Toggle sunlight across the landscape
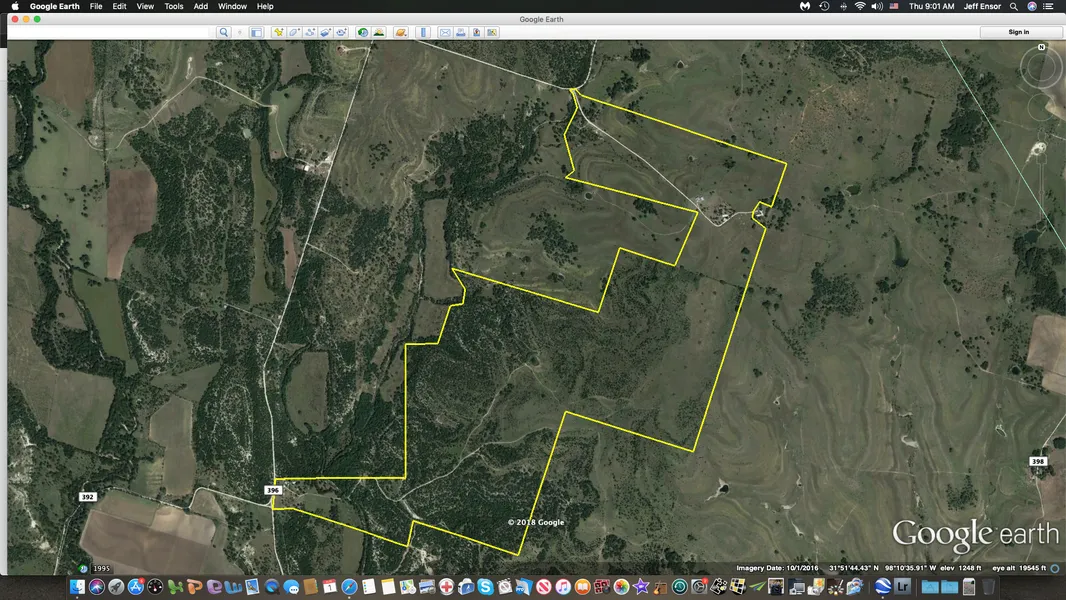Image resolution: width=1066 pixels, height=600 pixels. tap(379, 32)
